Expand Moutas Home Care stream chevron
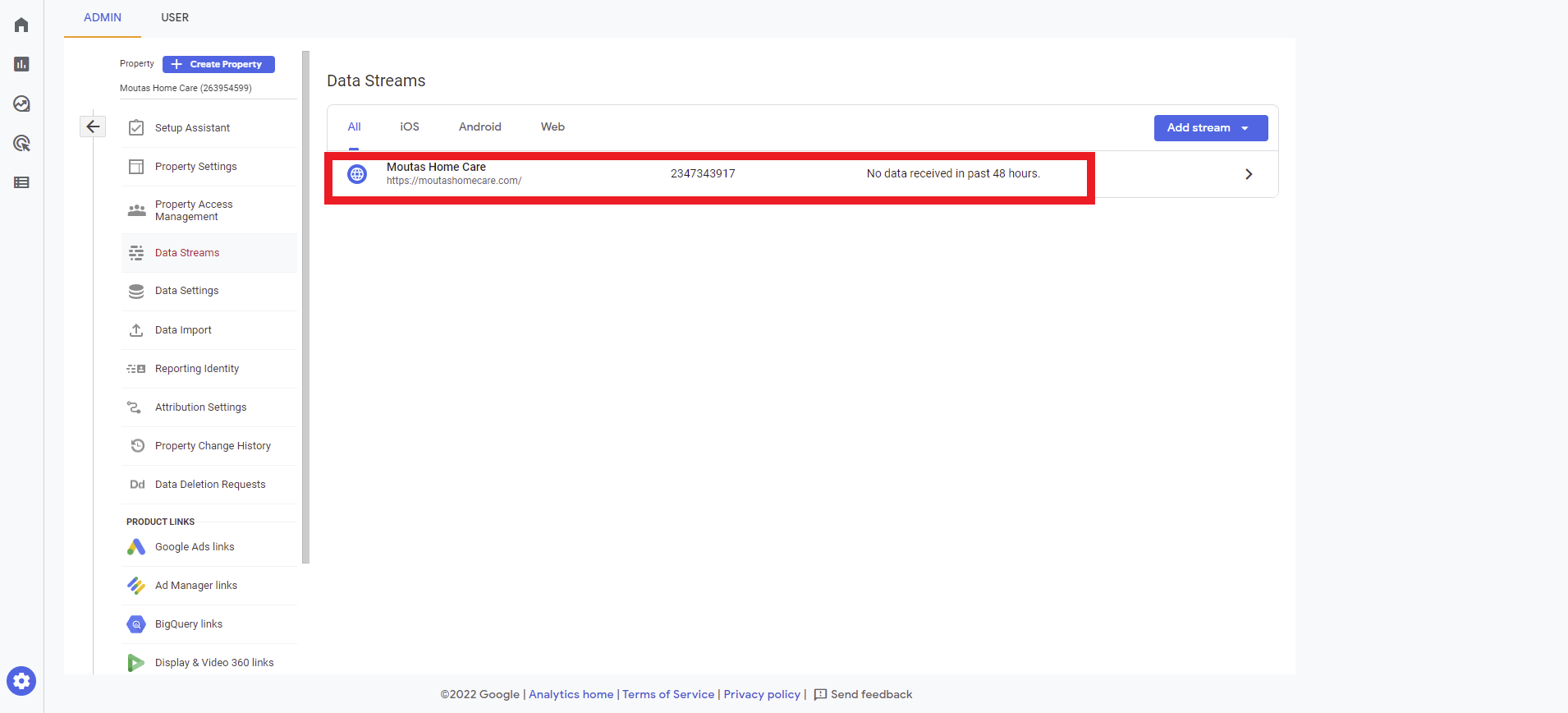 1248,174
